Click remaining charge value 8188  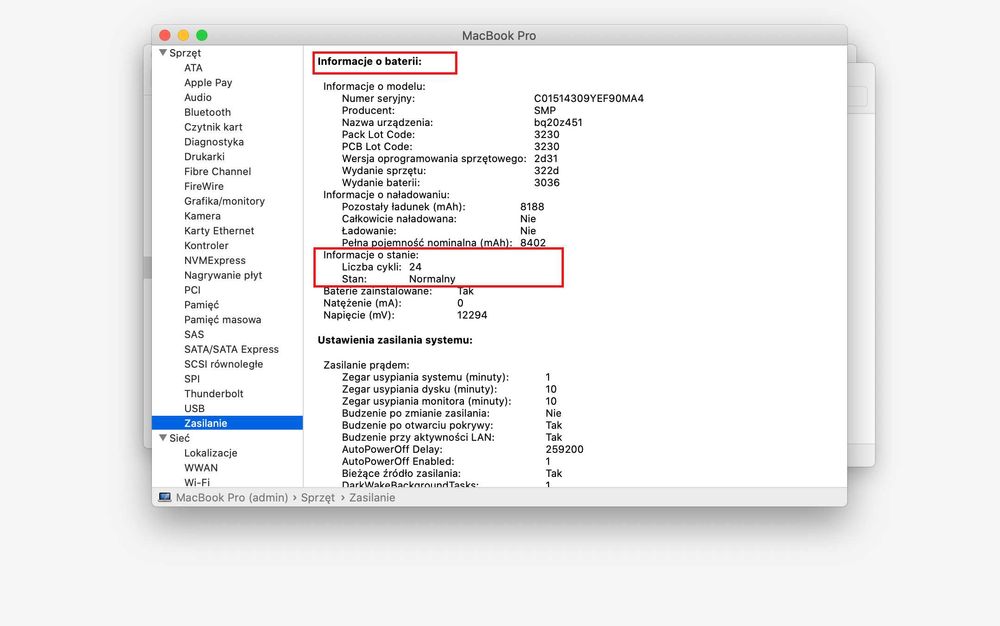532,207
